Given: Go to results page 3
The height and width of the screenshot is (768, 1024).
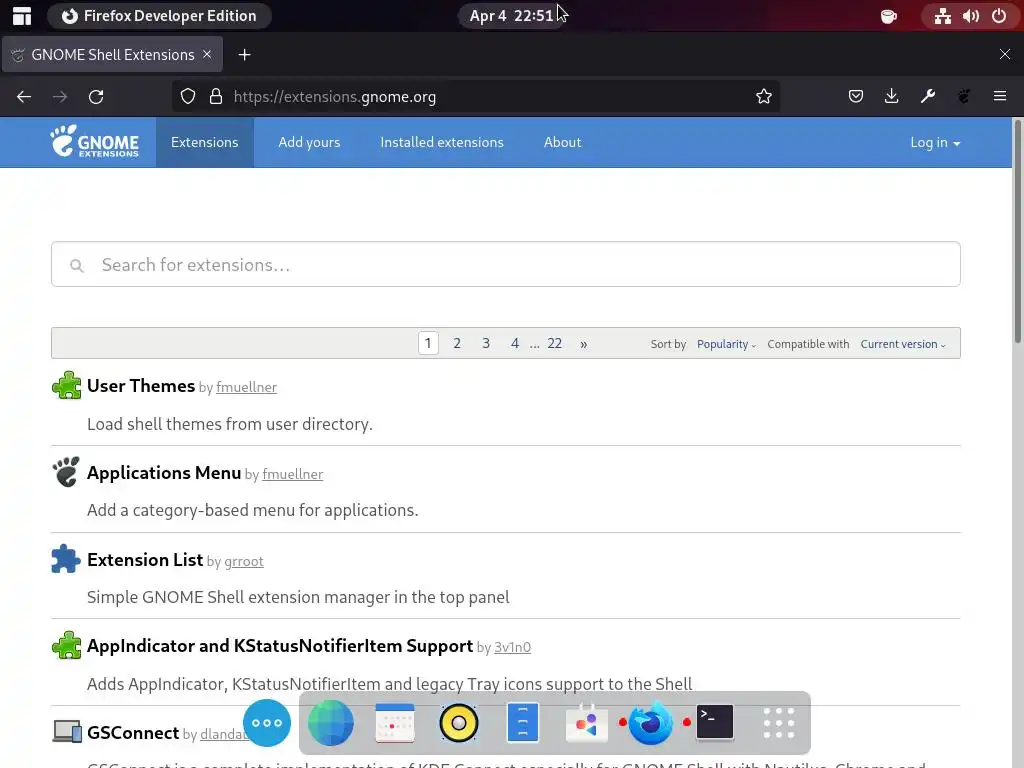Looking at the screenshot, I should pyautogui.click(x=486, y=344).
